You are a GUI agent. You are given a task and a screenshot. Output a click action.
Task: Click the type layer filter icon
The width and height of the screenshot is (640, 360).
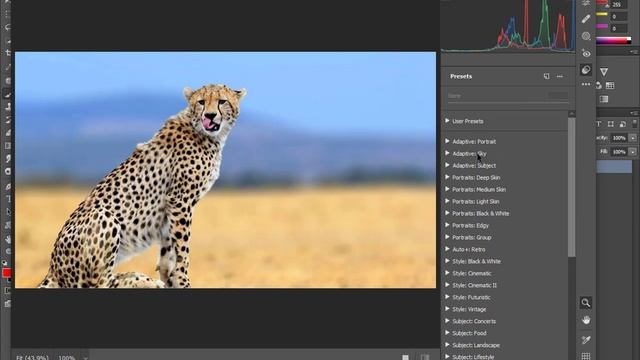click(599, 124)
